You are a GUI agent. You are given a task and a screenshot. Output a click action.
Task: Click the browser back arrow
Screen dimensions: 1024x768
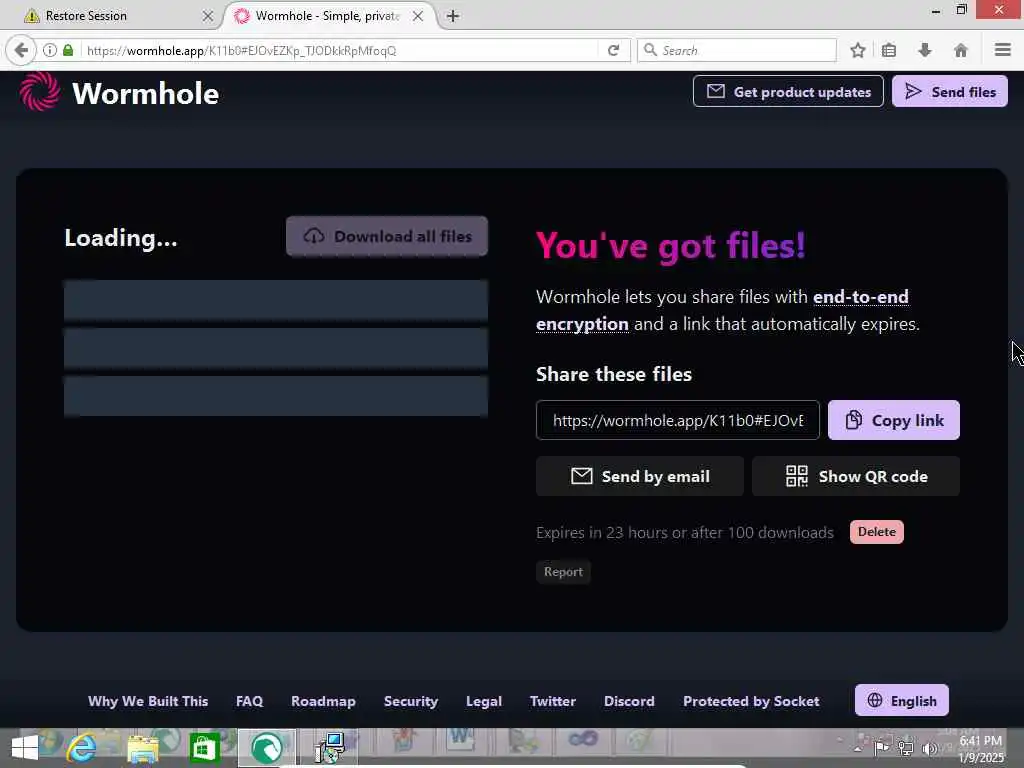coord(21,50)
